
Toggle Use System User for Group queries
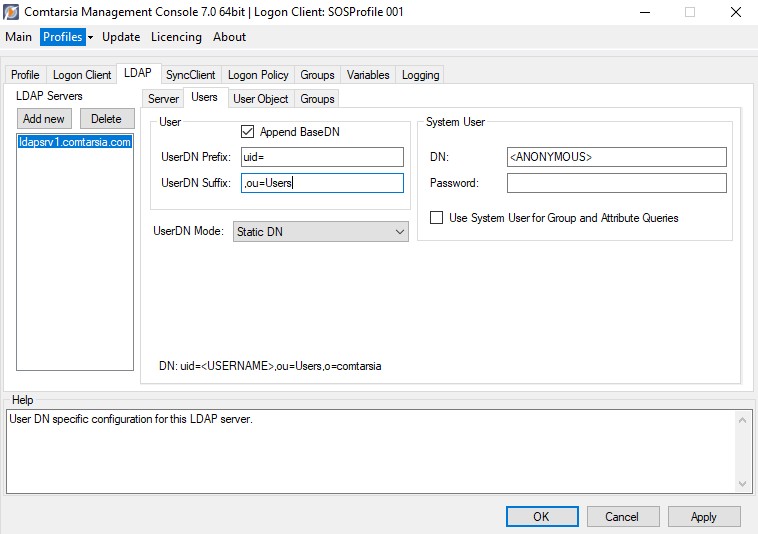pos(436,218)
